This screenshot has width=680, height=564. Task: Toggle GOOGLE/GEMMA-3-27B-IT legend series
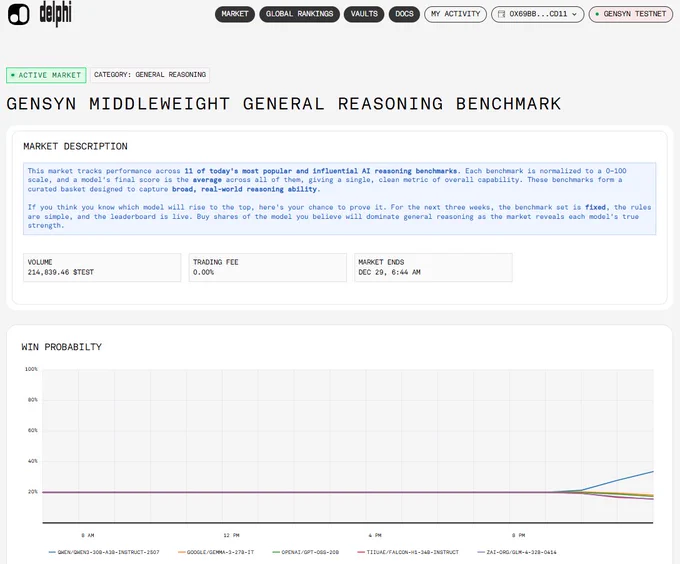[216, 552]
